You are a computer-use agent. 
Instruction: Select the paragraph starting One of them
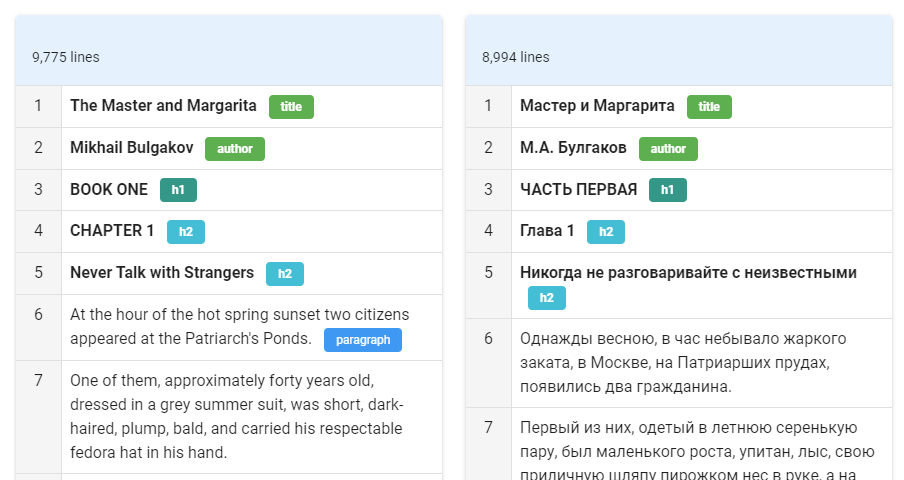(236, 417)
